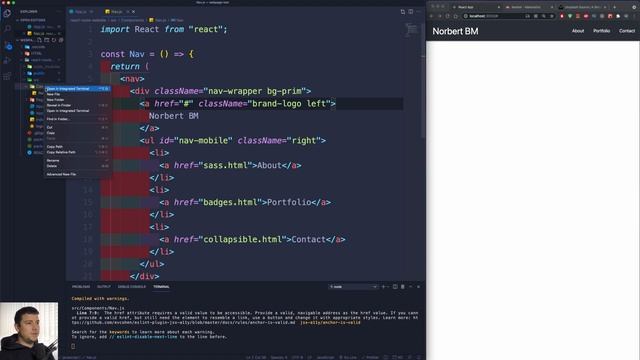640x360 pixels.
Task: Kill the terminal with the trash icon
Action: [x=402, y=287]
